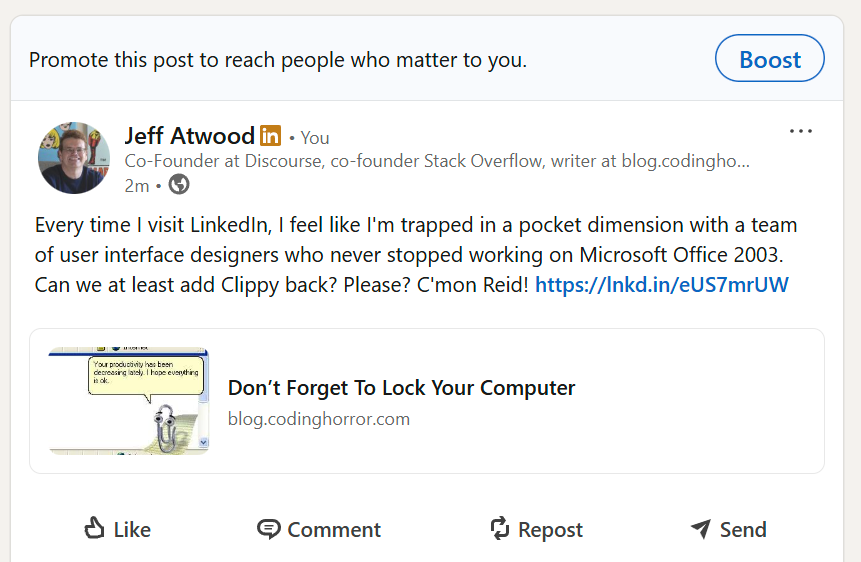The image size is (861, 562).
Task: Click the 2m post timestamp
Action: point(136,186)
